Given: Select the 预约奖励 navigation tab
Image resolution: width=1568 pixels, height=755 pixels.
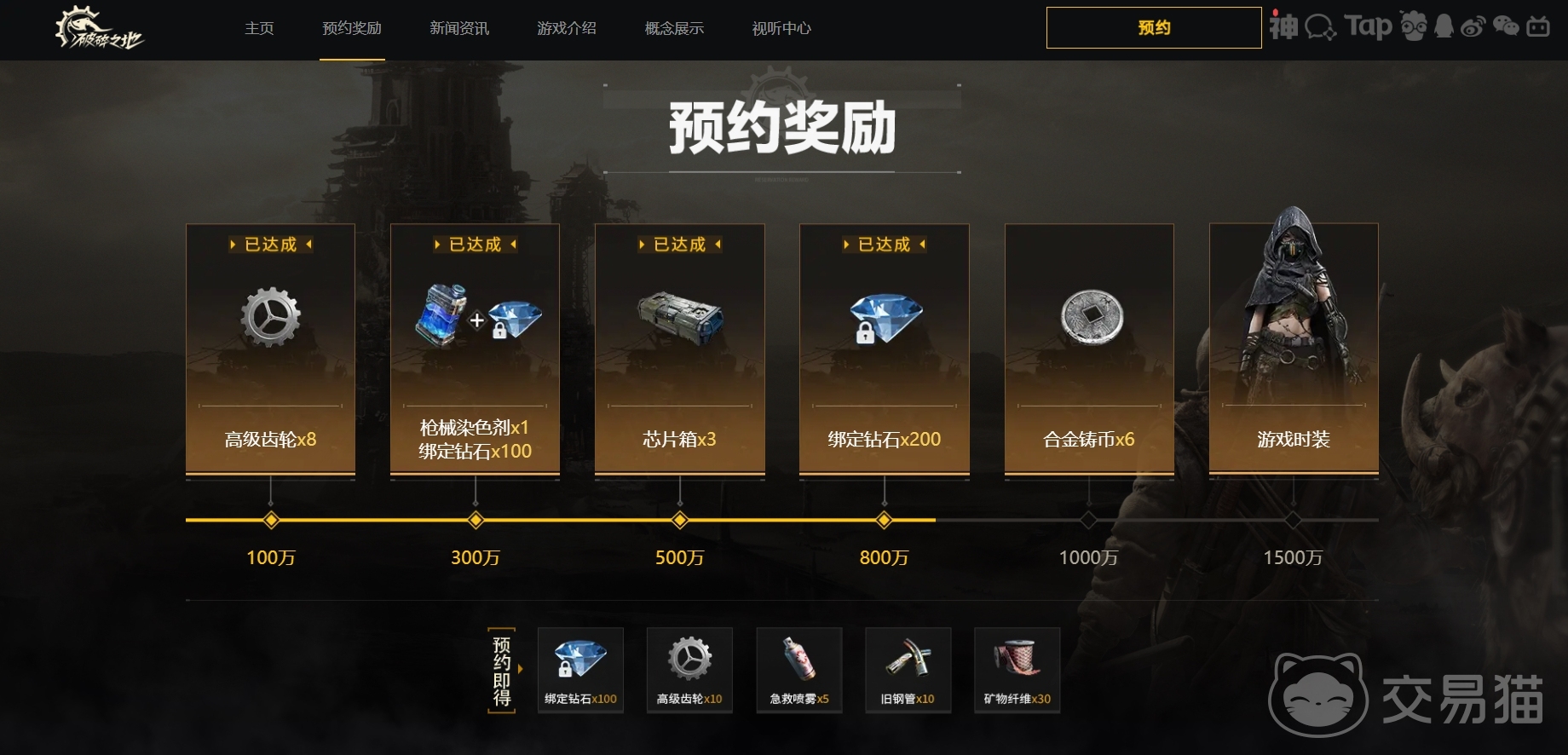Looking at the screenshot, I should click(x=352, y=28).
